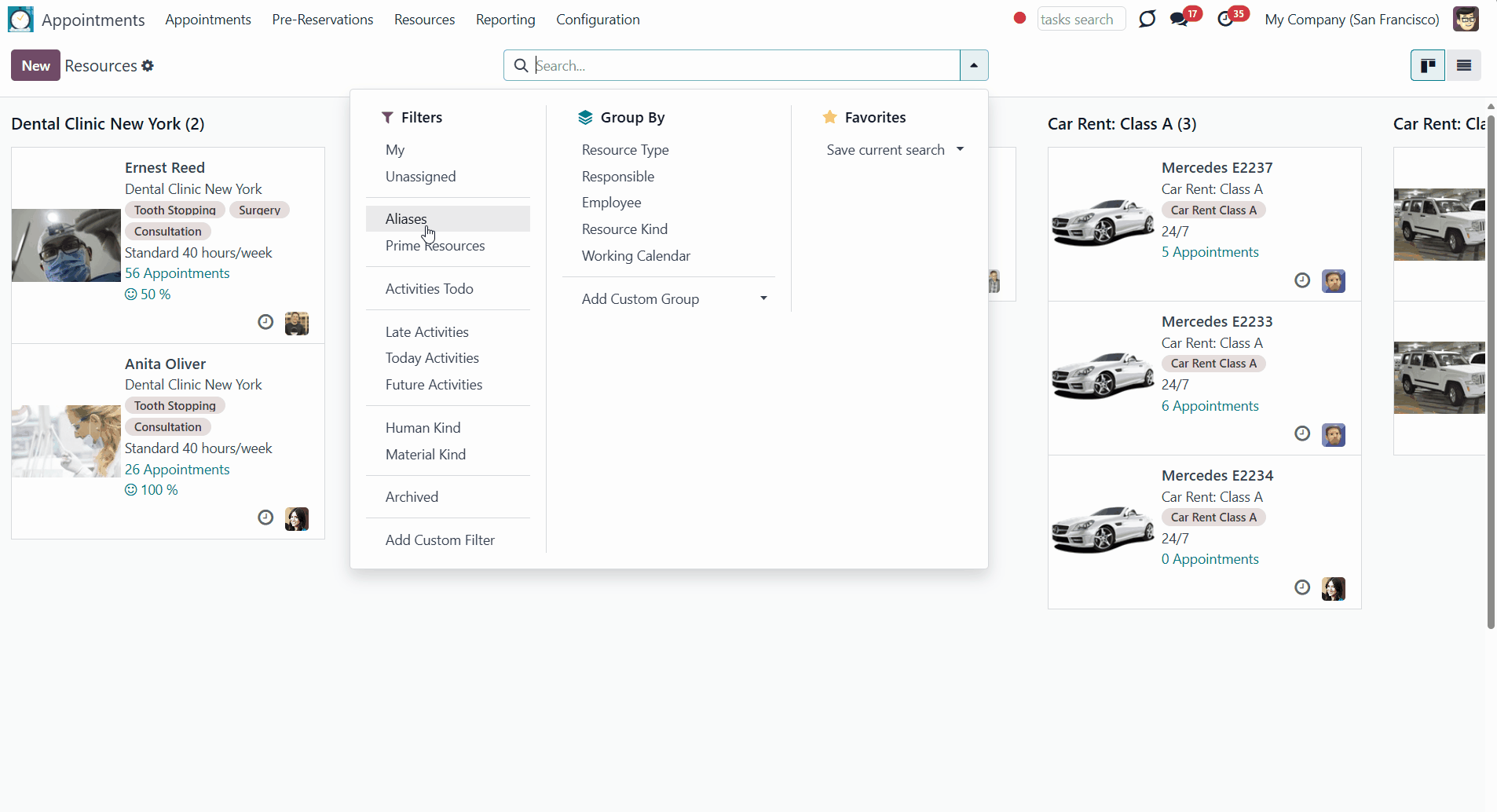Open the Resources settings gear icon
The image size is (1497, 812).
pyautogui.click(x=148, y=66)
